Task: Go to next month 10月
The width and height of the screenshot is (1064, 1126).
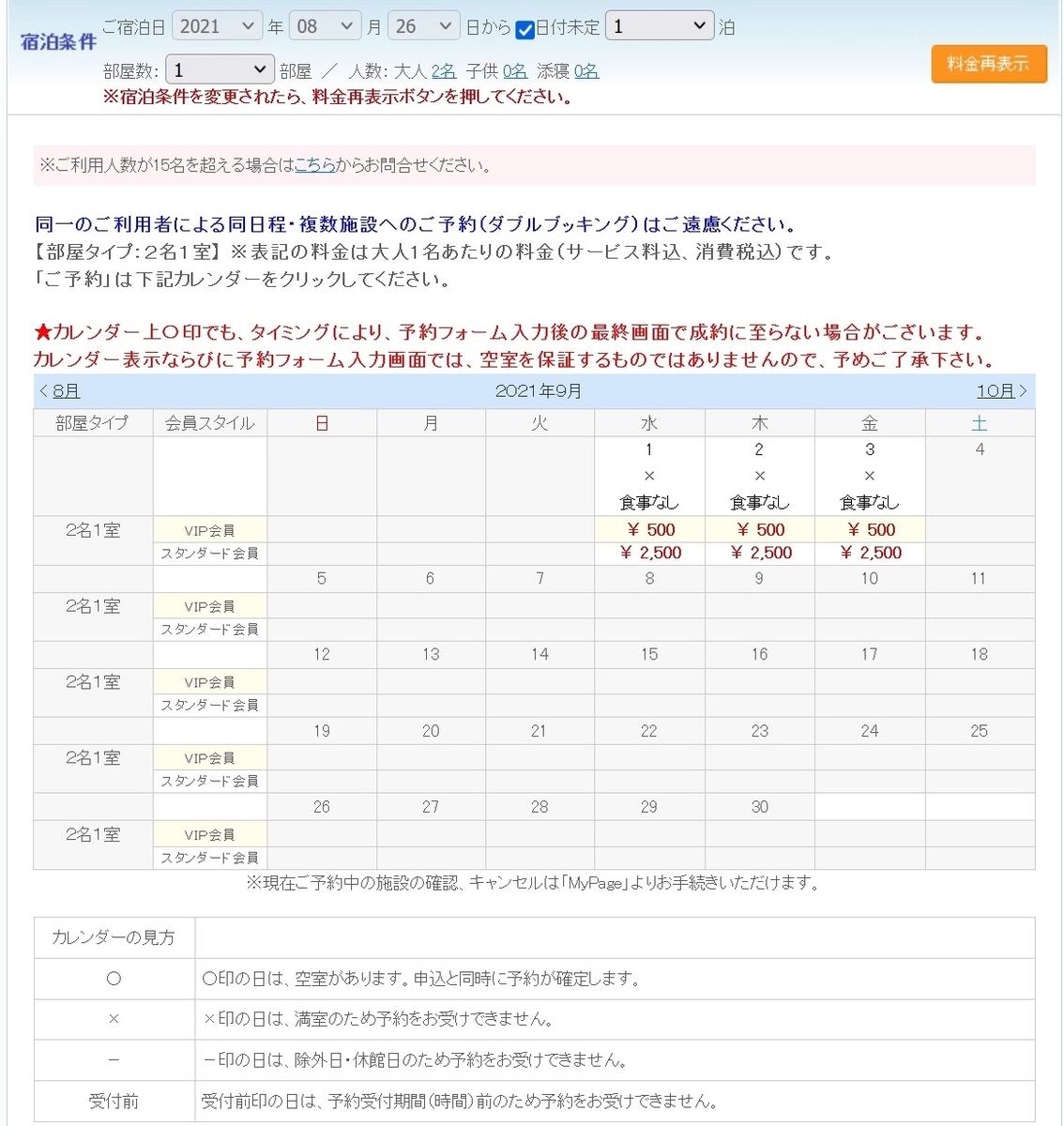Action: pyautogui.click(x=995, y=390)
